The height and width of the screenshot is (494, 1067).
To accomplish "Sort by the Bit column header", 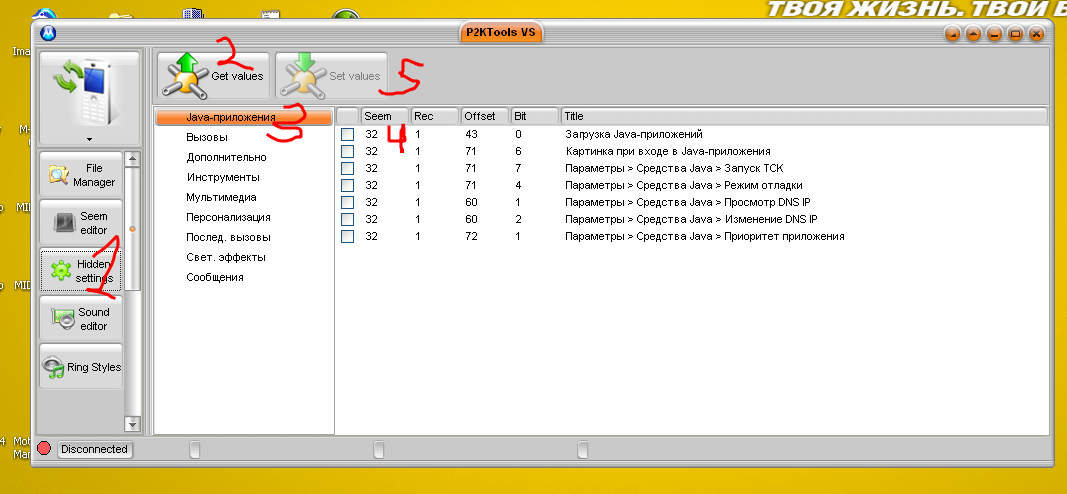I will tap(535, 116).
